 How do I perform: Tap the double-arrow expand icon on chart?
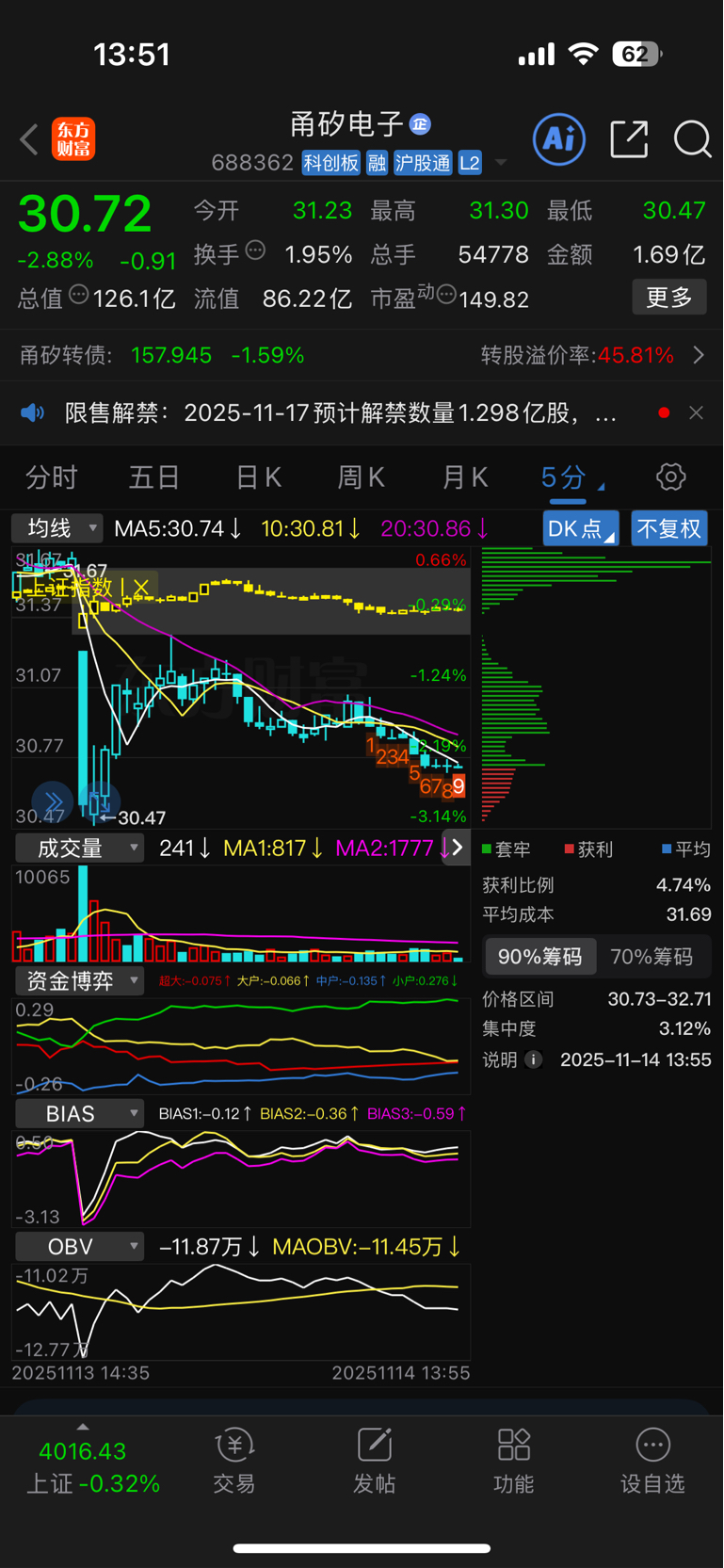coord(53,800)
